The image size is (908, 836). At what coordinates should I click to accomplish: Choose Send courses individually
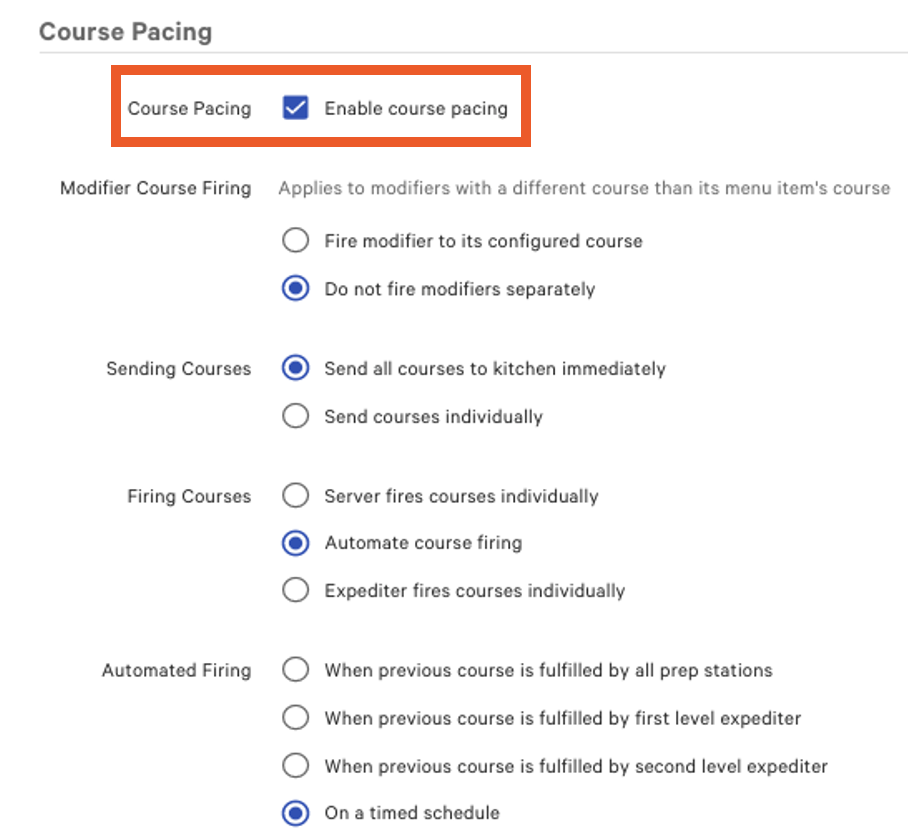point(296,416)
